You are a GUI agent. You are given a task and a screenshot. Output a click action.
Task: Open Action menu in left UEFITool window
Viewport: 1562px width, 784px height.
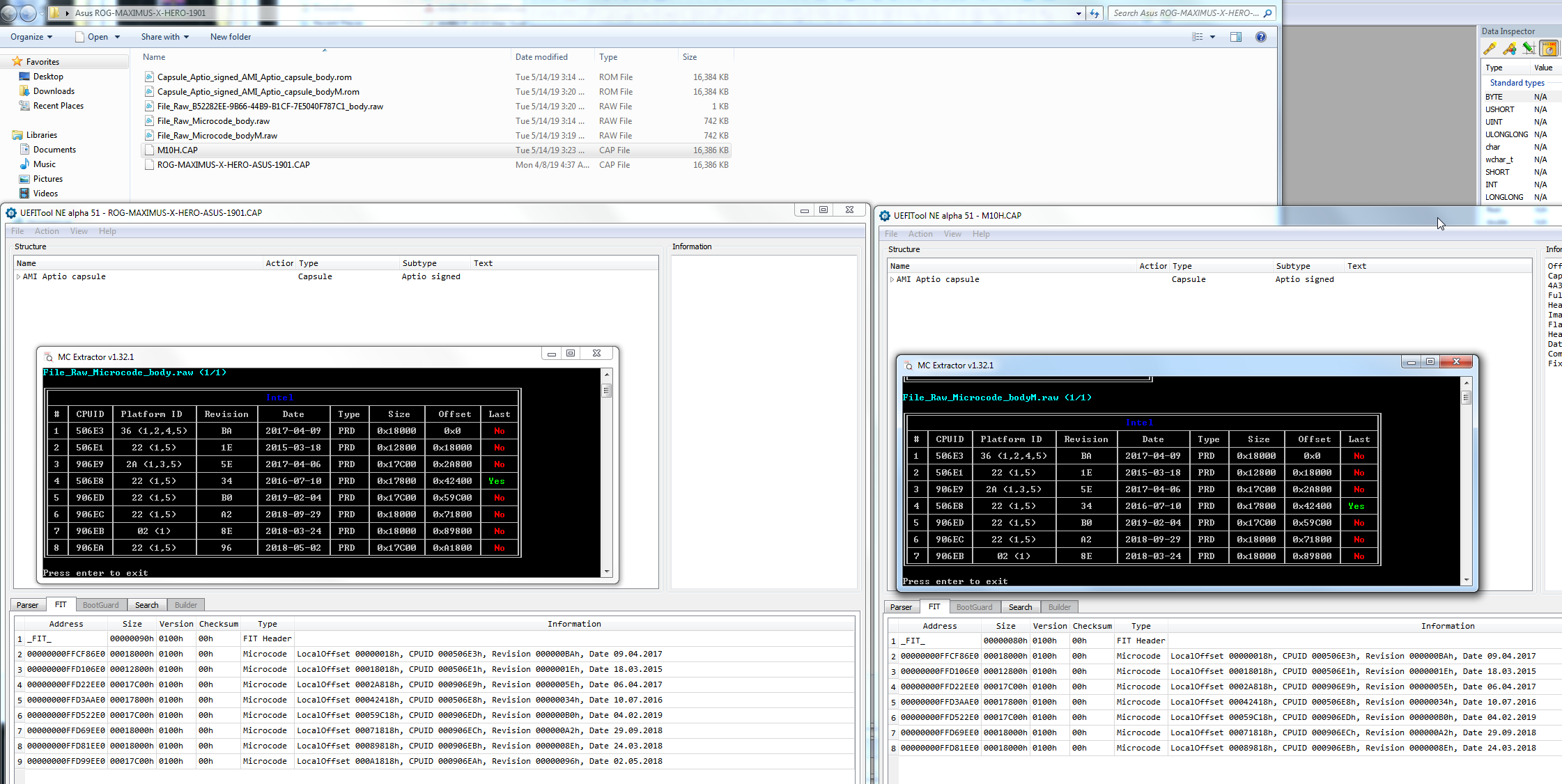(47, 231)
